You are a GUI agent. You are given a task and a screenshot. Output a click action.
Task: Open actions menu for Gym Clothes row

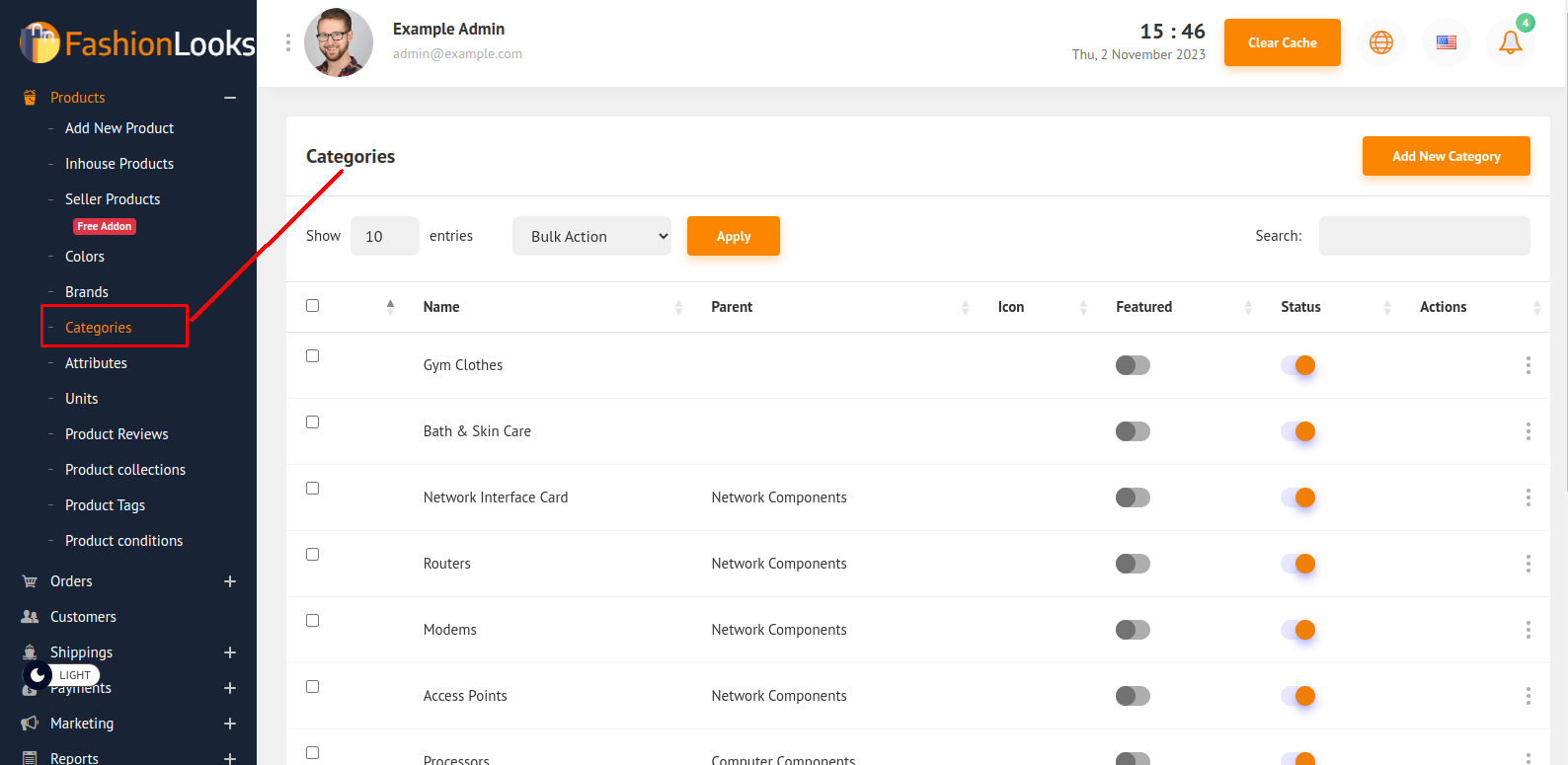[x=1528, y=365]
